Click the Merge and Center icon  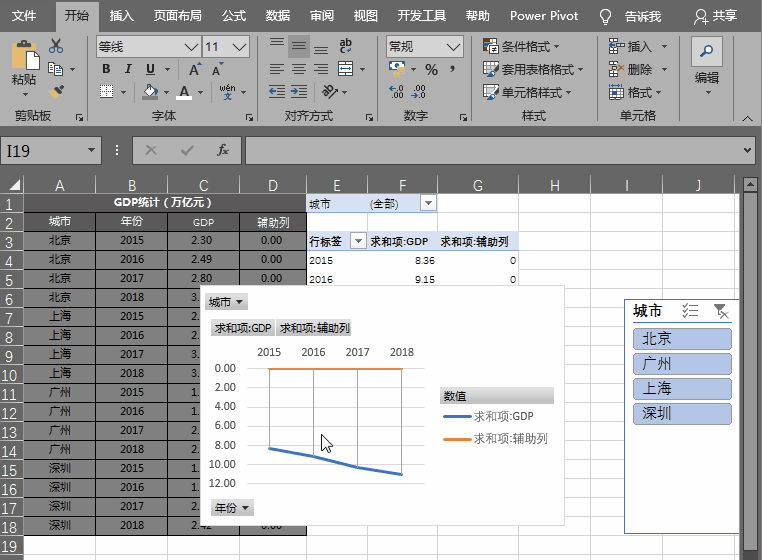tap(346, 69)
